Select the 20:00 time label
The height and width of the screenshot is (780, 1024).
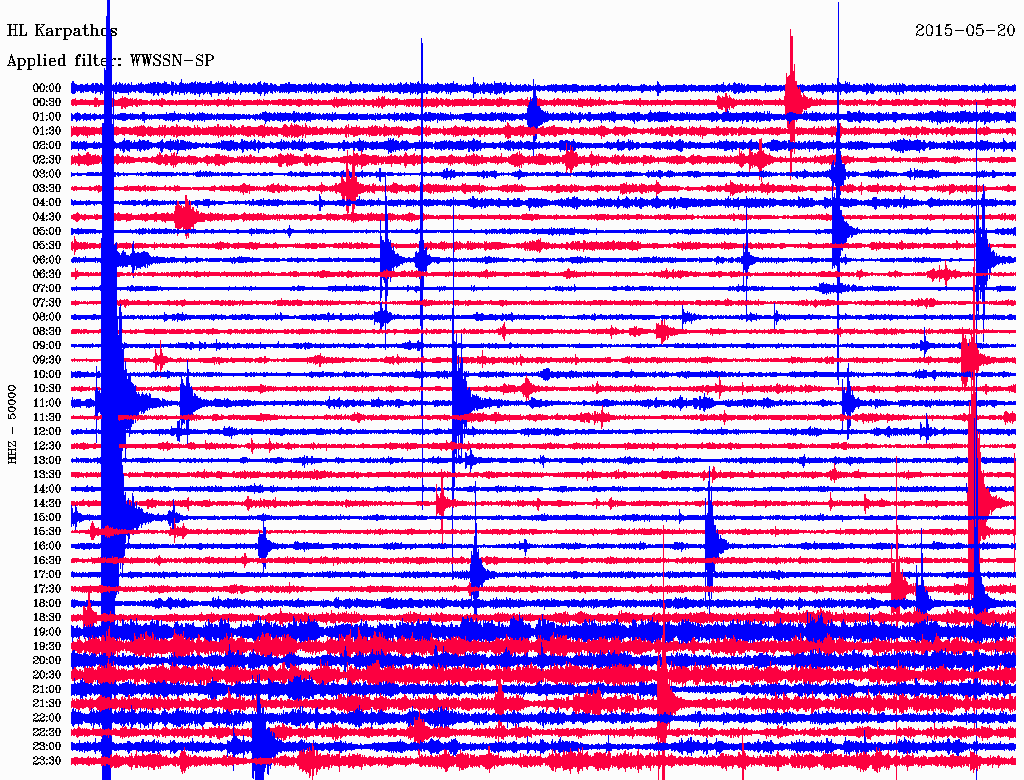pyautogui.click(x=47, y=660)
